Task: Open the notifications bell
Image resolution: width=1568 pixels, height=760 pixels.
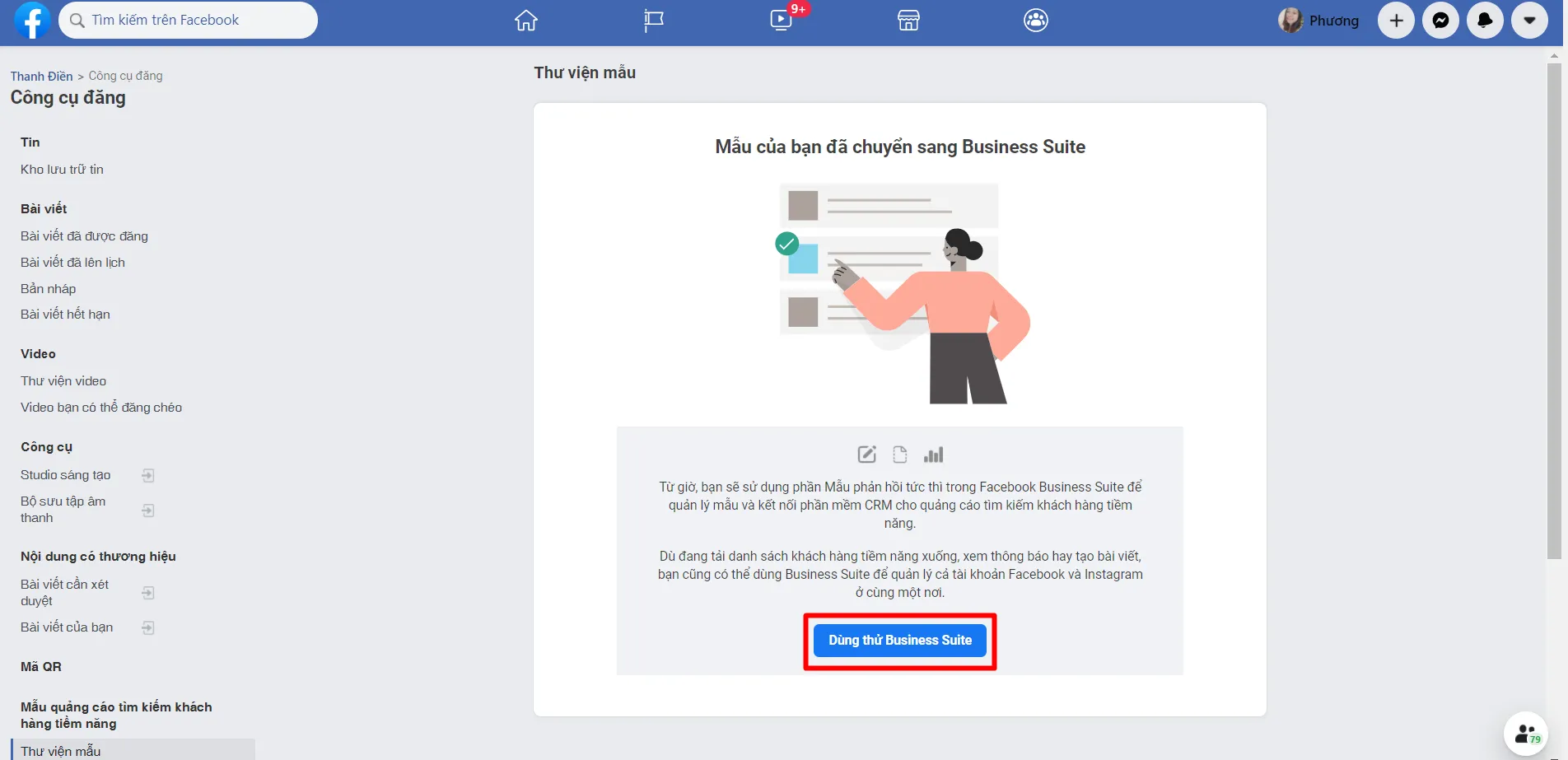Action: (x=1485, y=21)
